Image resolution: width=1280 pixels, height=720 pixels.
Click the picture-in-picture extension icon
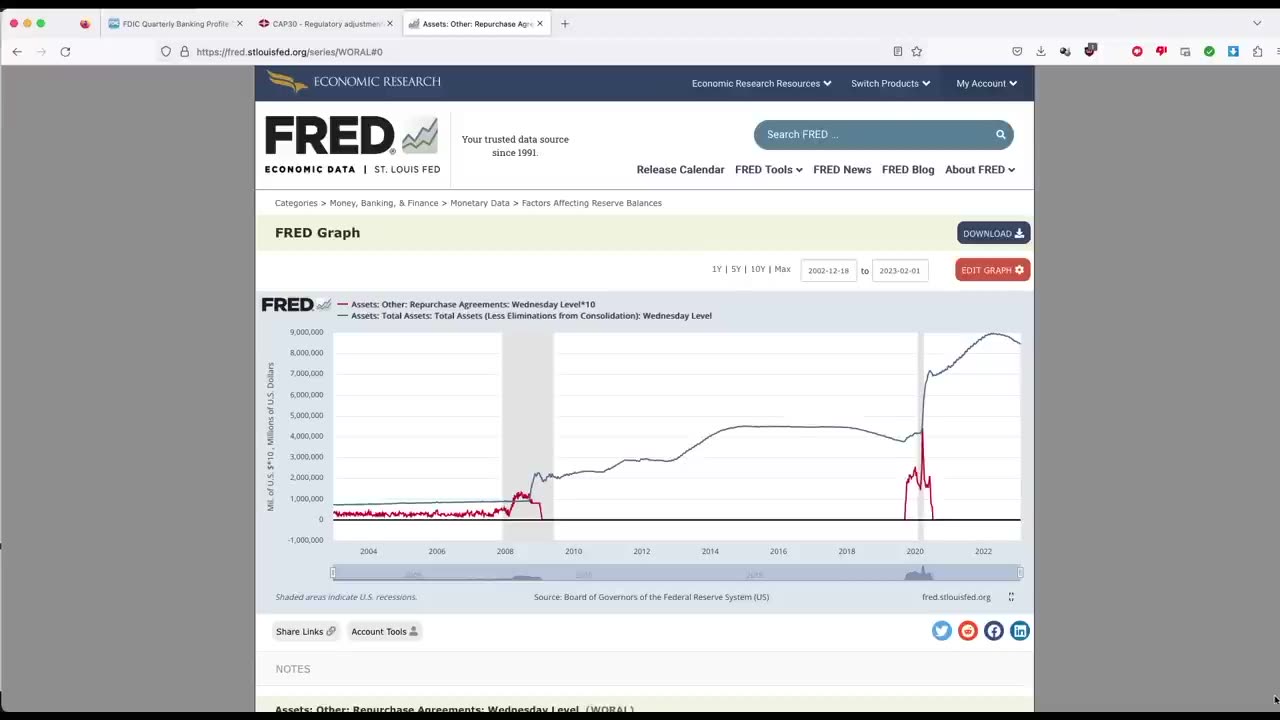point(1185,51)
